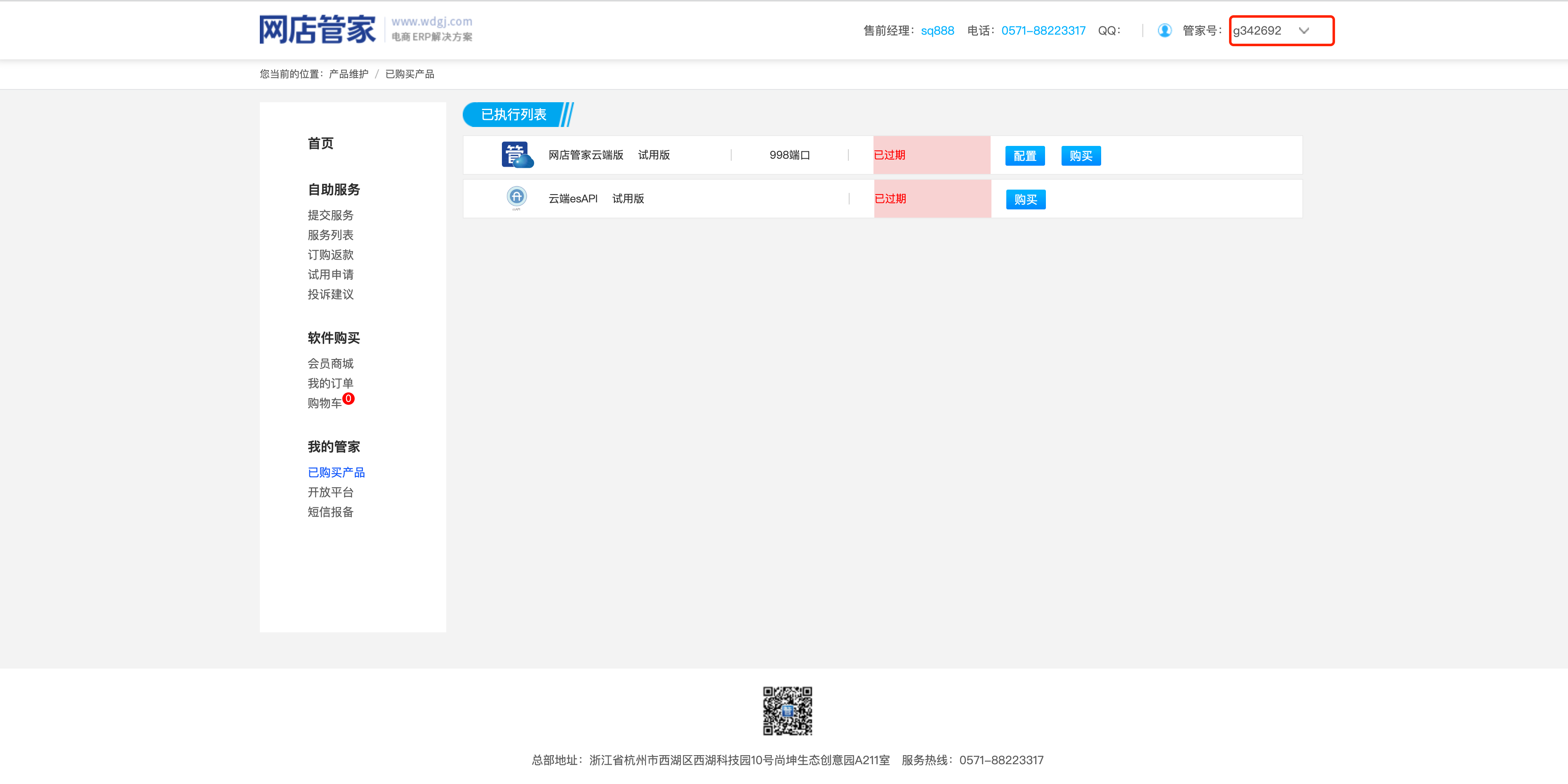This screenshot has height=784, width=1568.
Task: Click 已过期 status for 网店管家云端版
Action: click(889, 155)
